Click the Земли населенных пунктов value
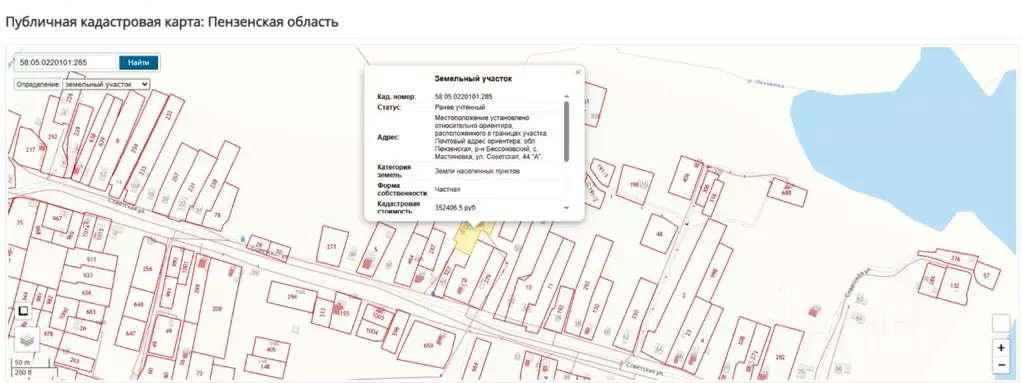This screenshot has height=383, width=1023. 477,171
